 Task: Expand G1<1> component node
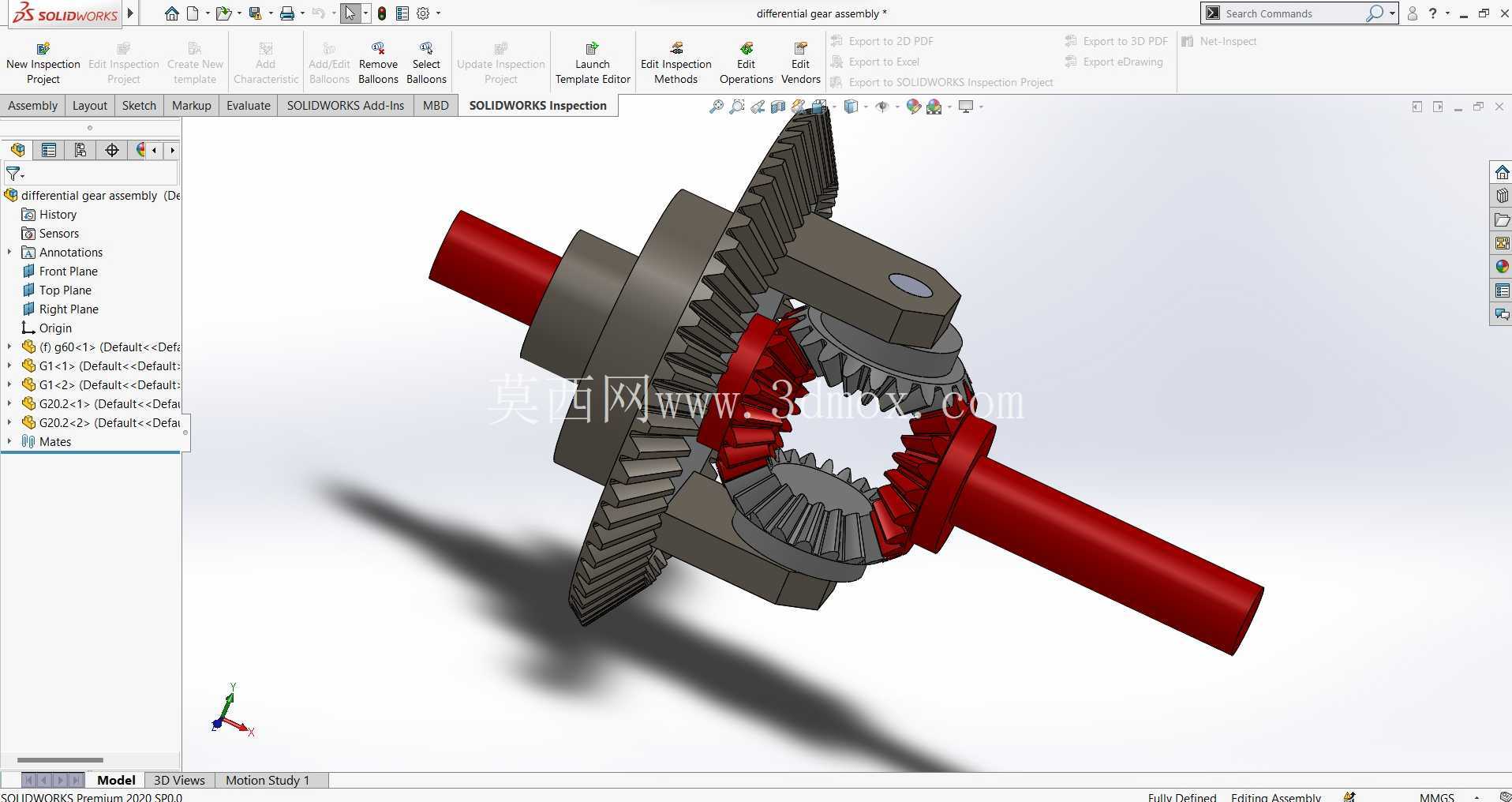click(x=9, y=366)
